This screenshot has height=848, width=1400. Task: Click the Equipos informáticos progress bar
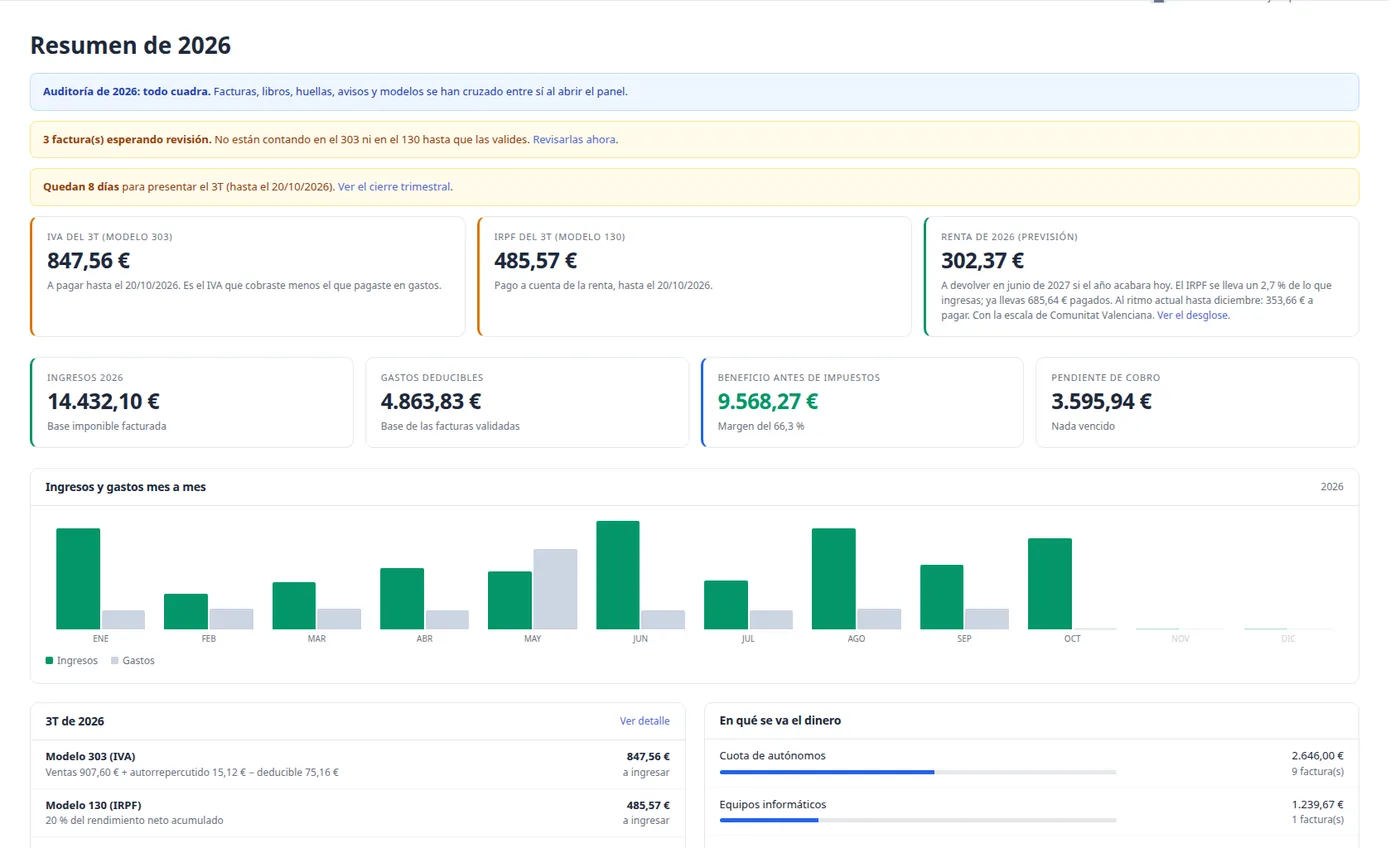(x=918, y=821)
